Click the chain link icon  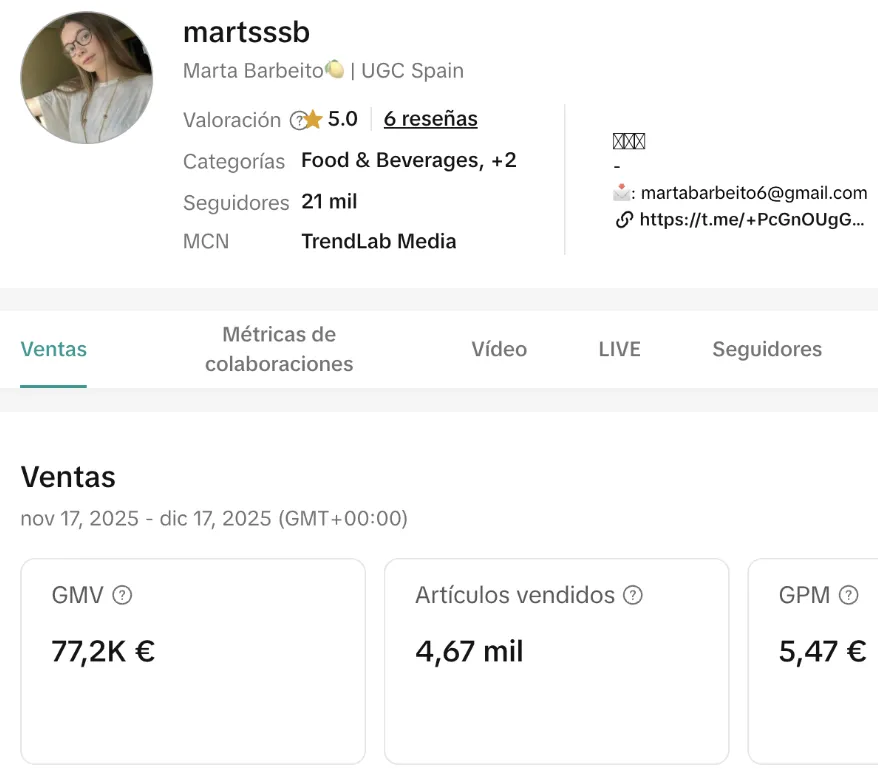624,220
